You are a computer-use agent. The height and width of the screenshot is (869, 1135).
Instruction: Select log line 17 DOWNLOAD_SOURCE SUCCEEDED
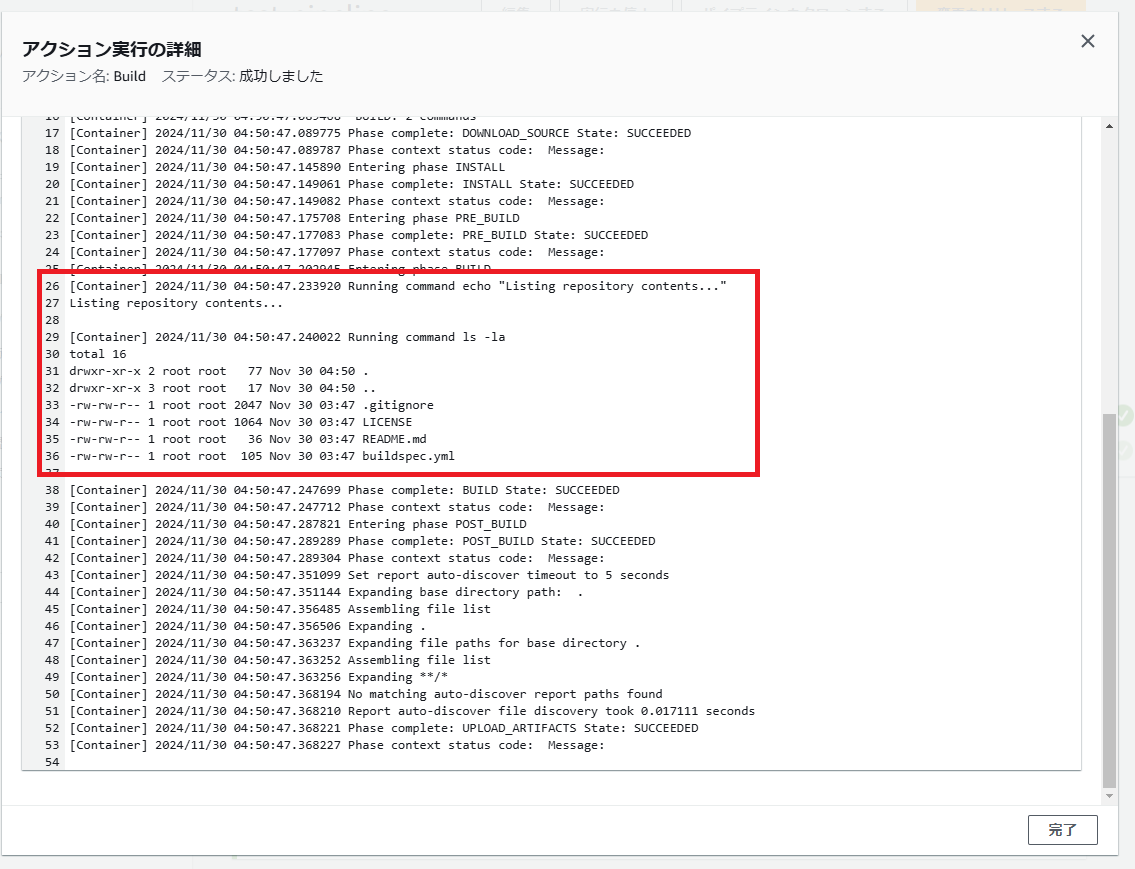coord(380,133)
